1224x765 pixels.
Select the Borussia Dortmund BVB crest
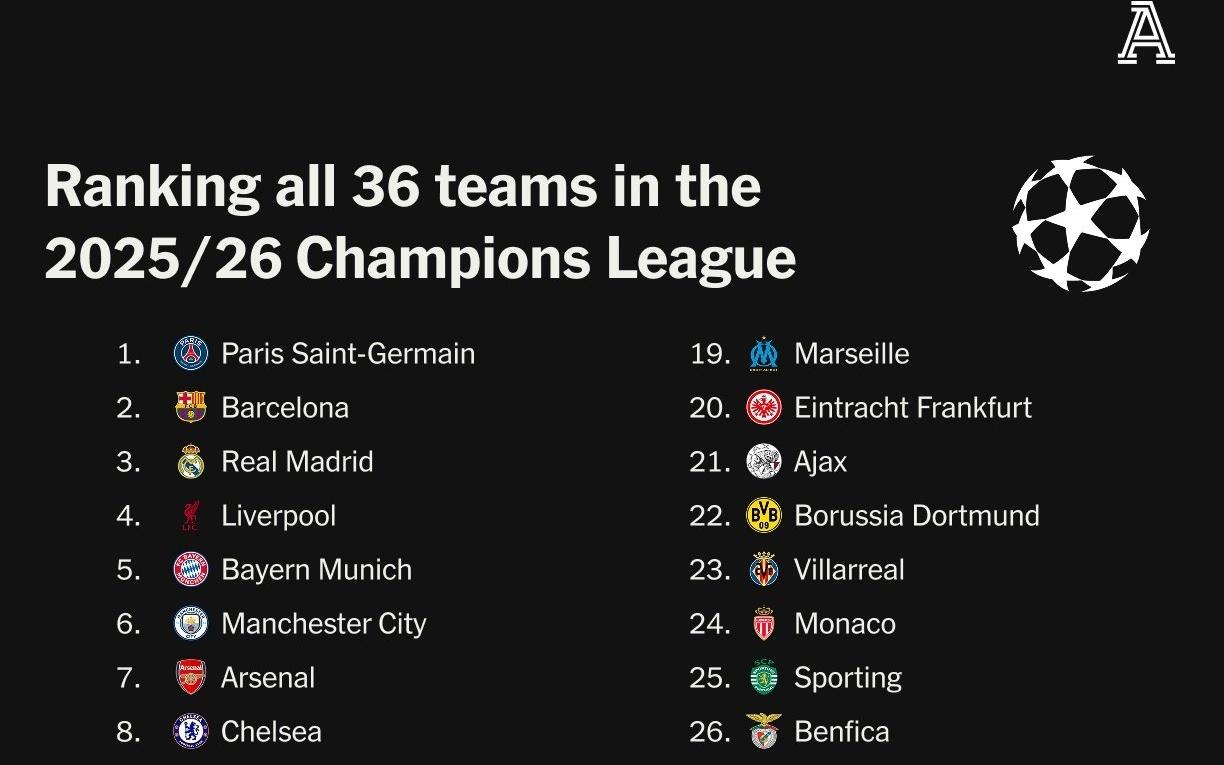click(764, 516)
